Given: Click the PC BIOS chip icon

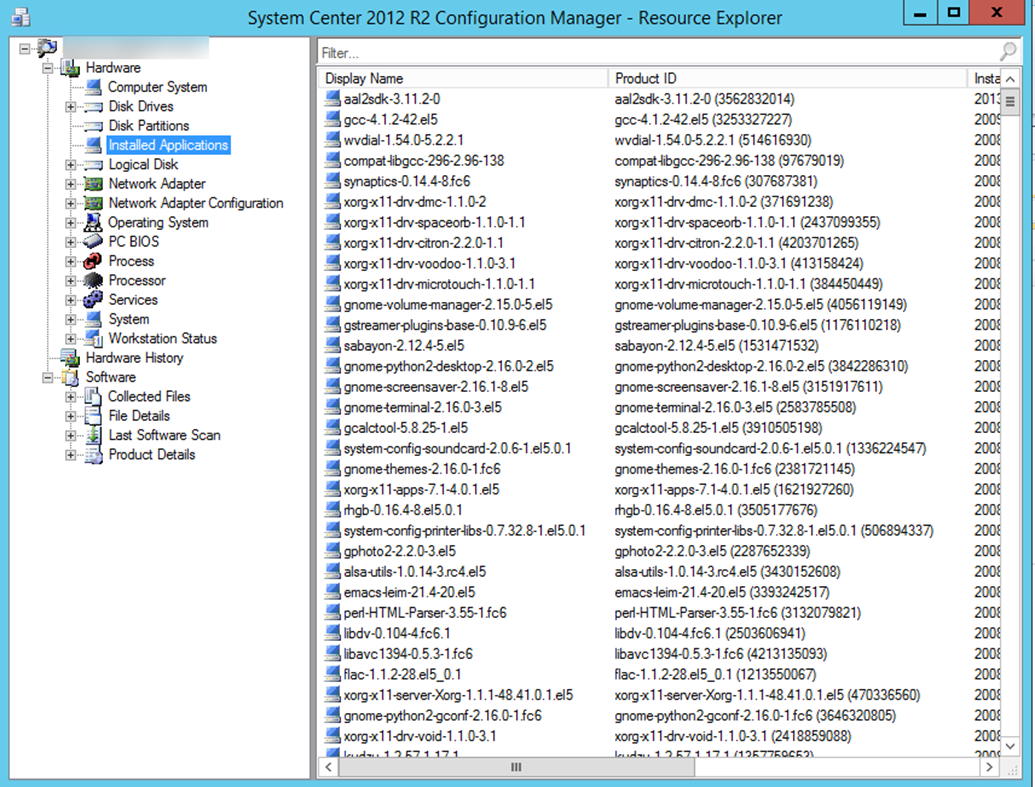Looking at the screenshot, I should [x=94, y=242].
